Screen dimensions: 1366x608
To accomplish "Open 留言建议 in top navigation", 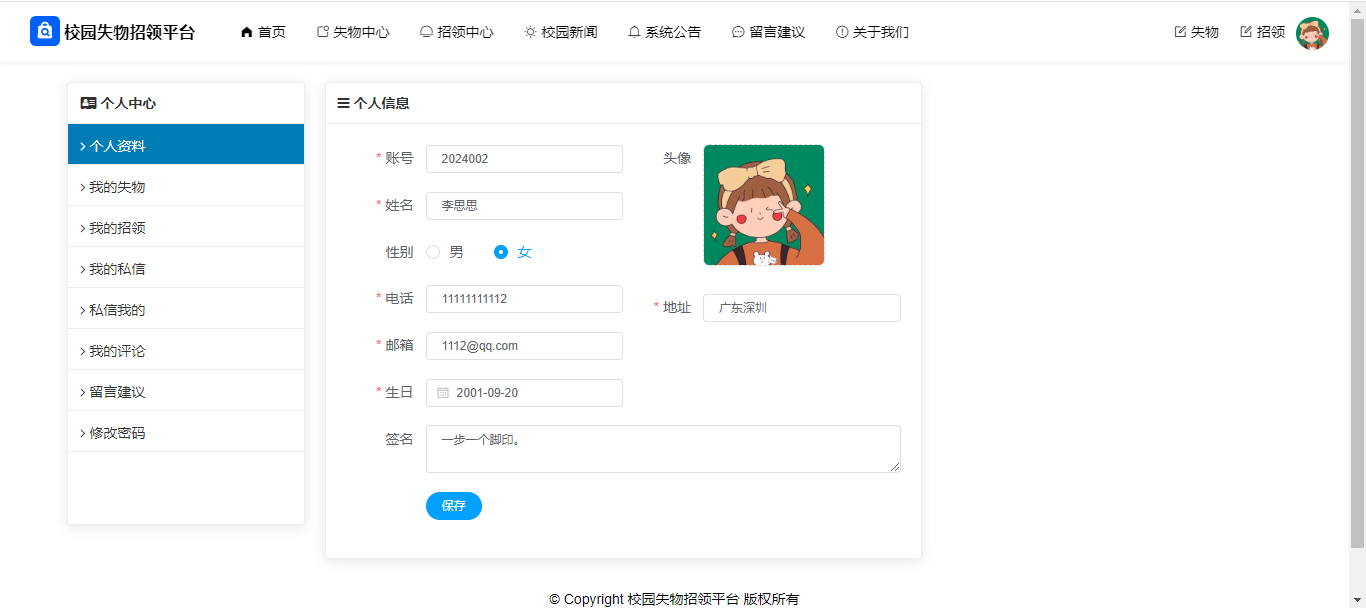I will pyautogui.click(x=769, y=32).
